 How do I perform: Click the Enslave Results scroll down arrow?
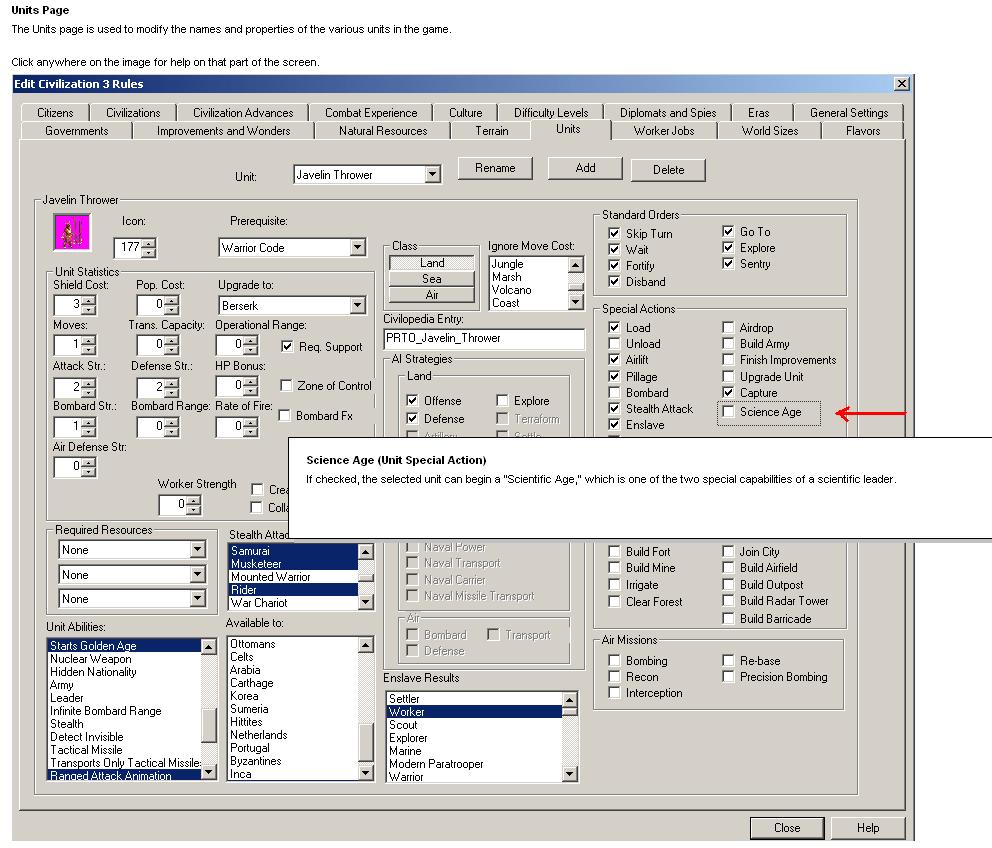(x=569, y=774)
